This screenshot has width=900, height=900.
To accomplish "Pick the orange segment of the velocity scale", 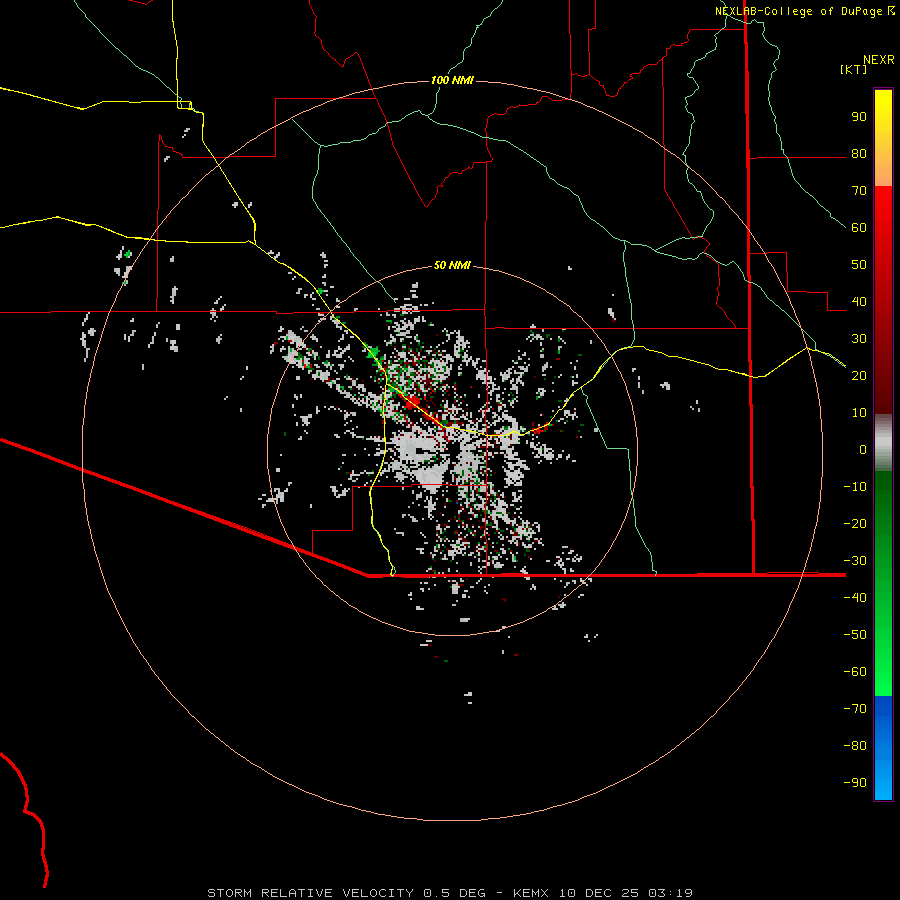I will (x=883, y=166).
